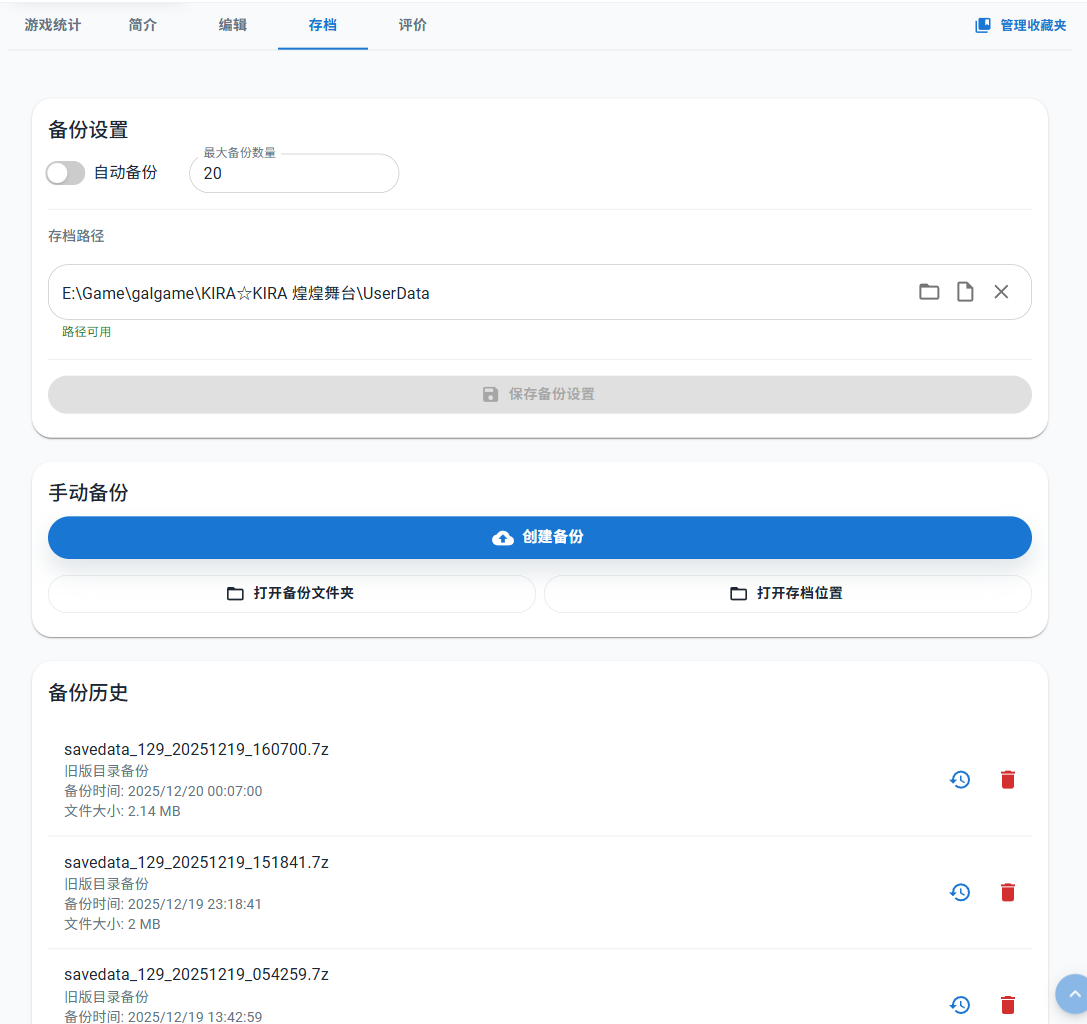Click the green 路径可用 status text
Image resolution: width=1087 pixels, height=1024 pixels.
point(87,332)
